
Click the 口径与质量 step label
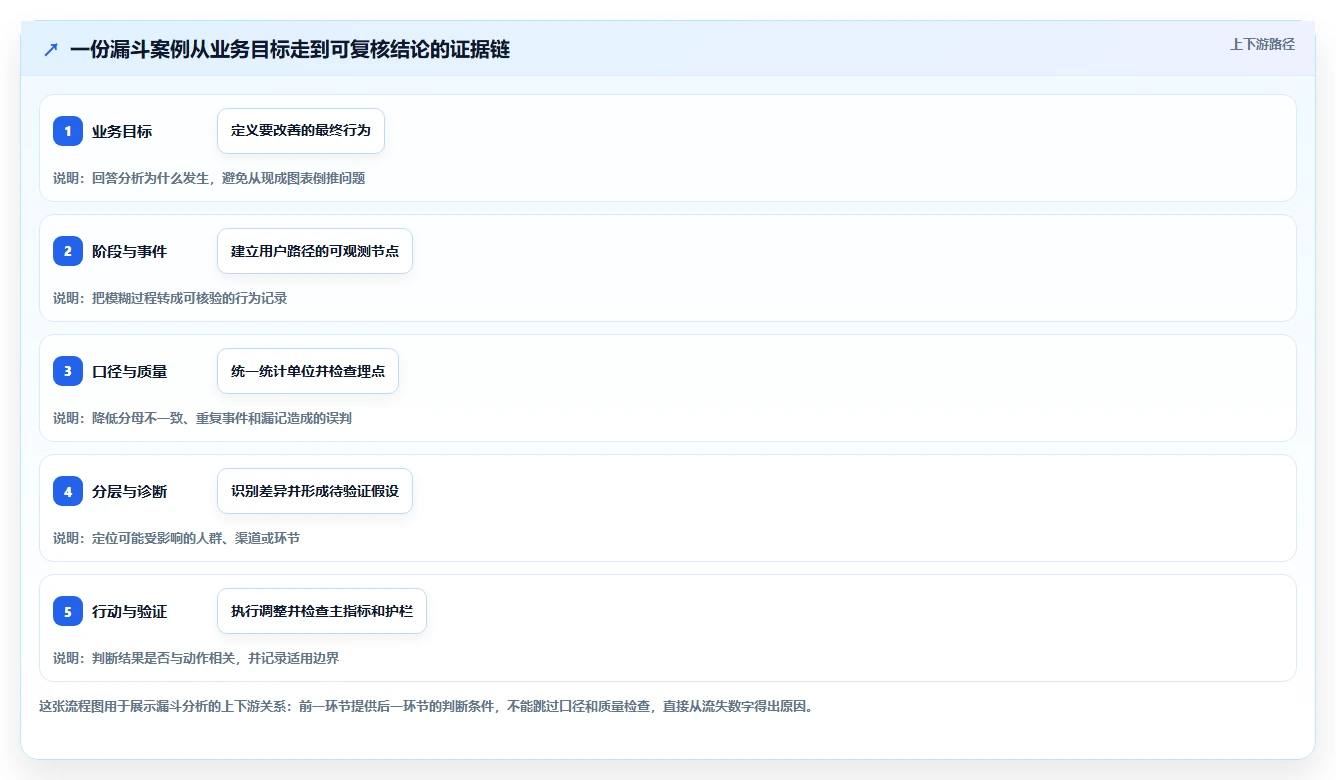[x=130, y=371]
